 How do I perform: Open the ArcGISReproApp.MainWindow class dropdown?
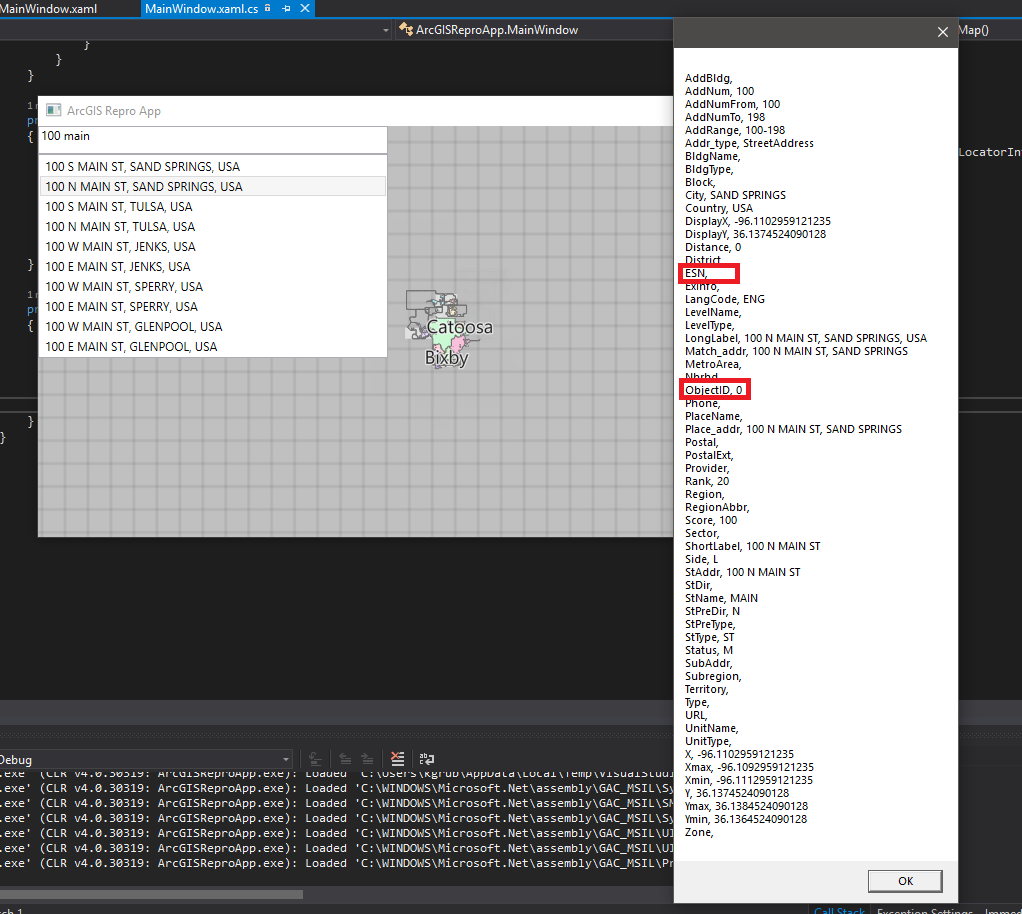tap(534, 30)
